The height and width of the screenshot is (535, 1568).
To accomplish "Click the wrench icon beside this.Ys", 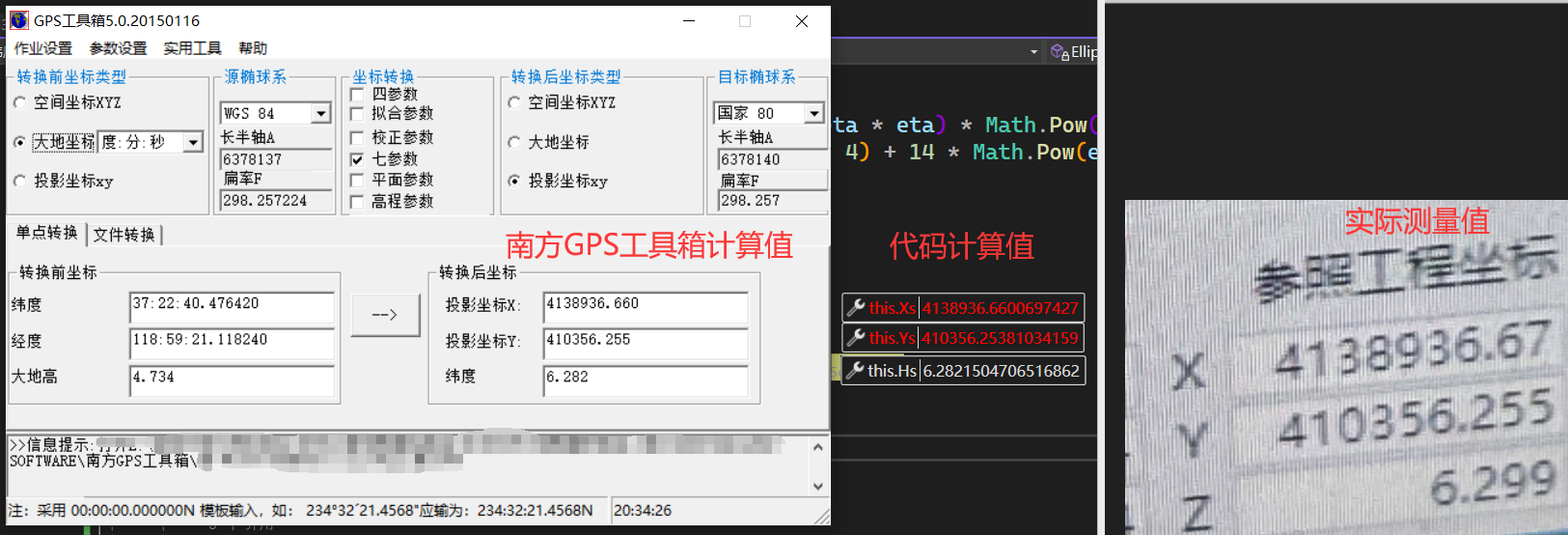I will tap(855, 338).
